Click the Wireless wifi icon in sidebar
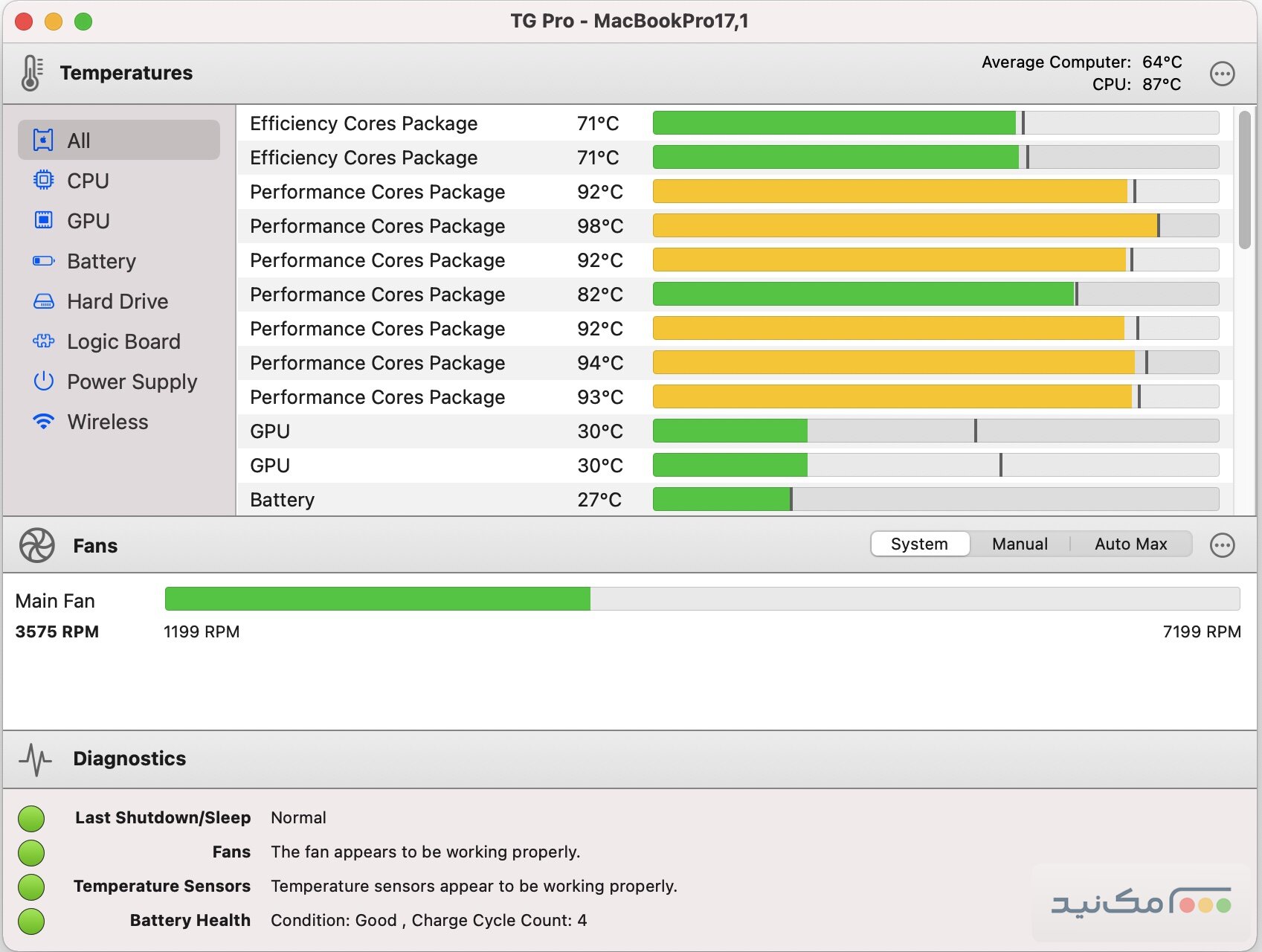 click(x=44, y=421)
